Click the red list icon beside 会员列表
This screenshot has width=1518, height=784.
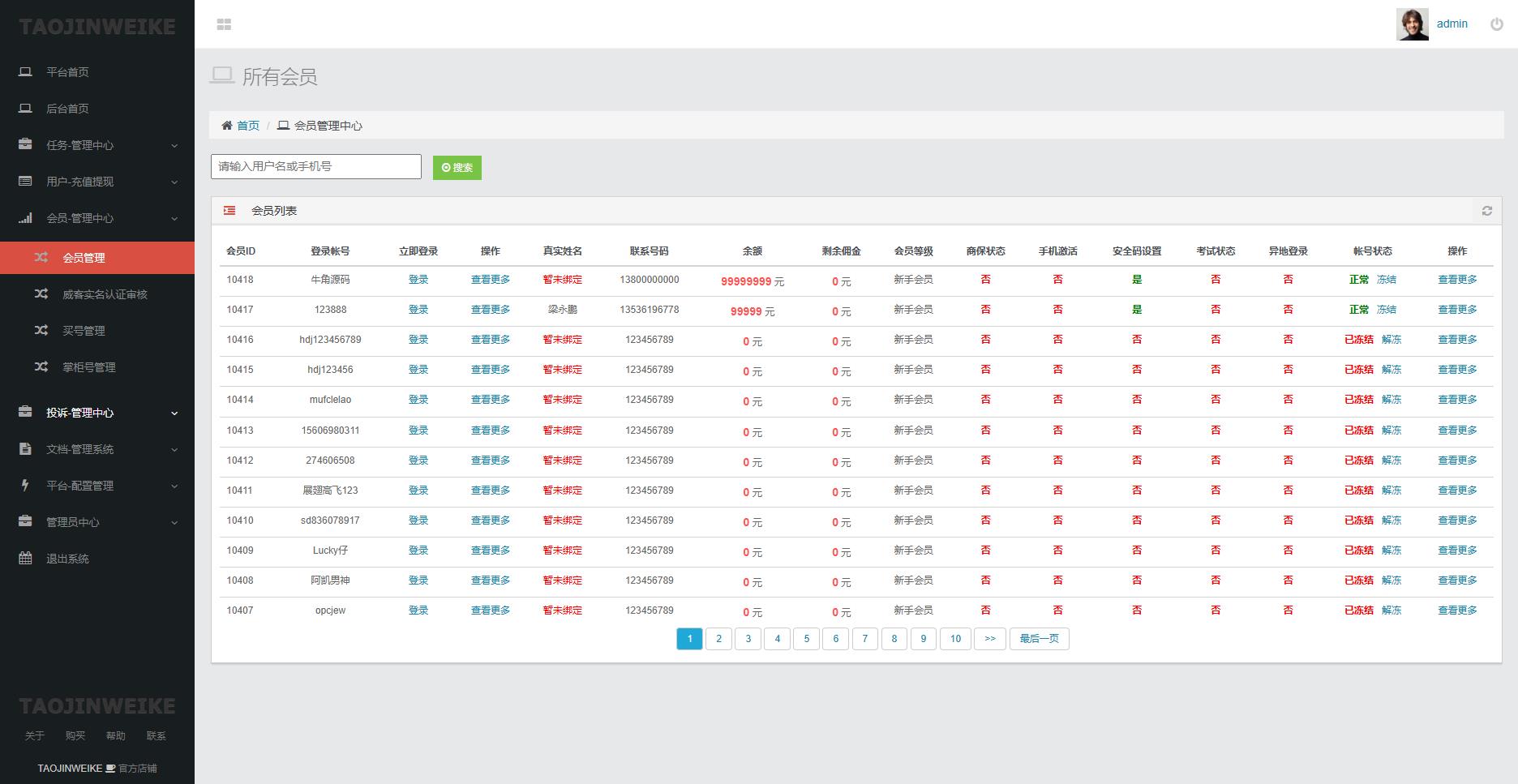coord(229,211)
